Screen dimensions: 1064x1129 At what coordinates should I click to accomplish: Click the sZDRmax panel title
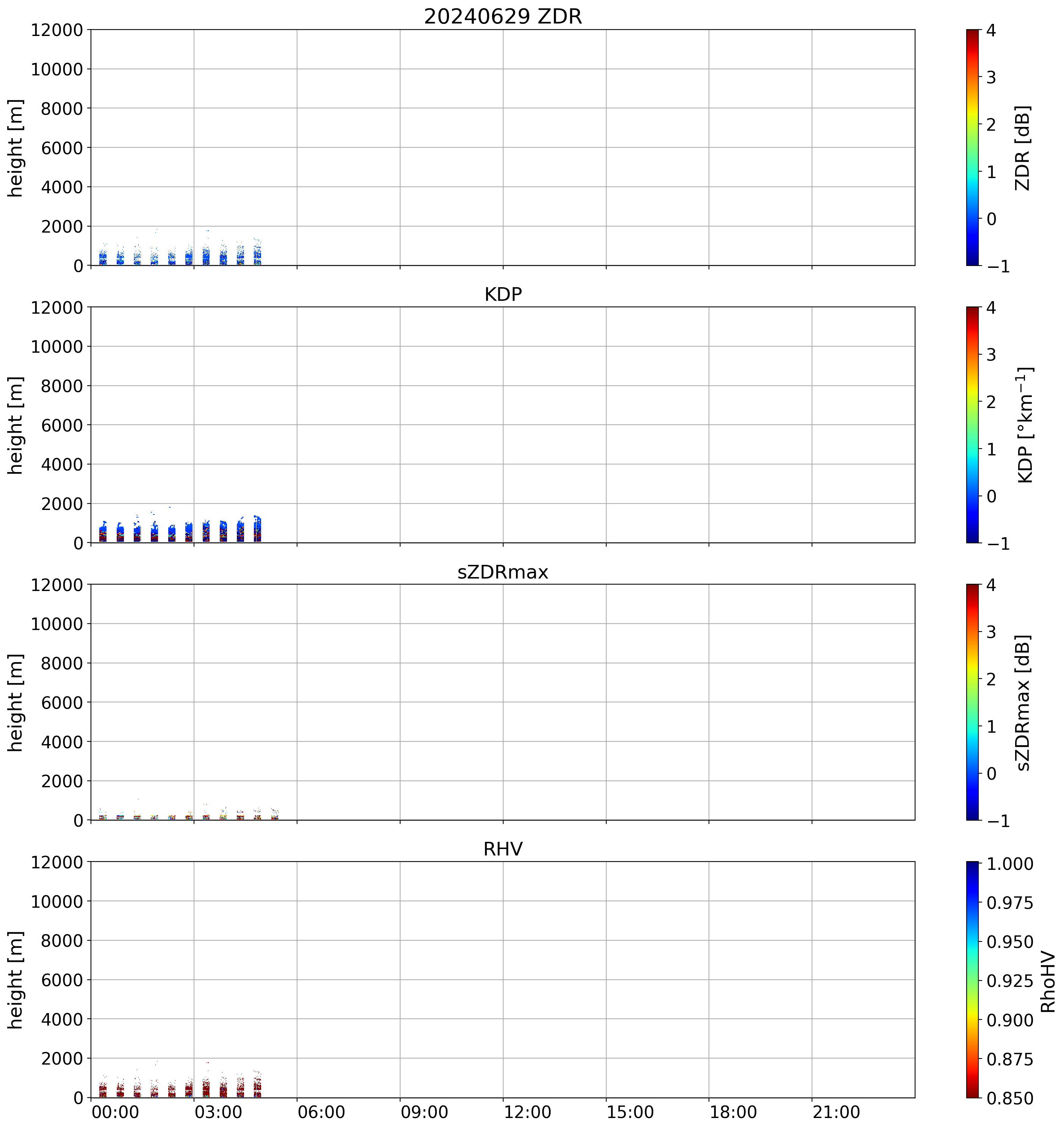tap(503, 571)
